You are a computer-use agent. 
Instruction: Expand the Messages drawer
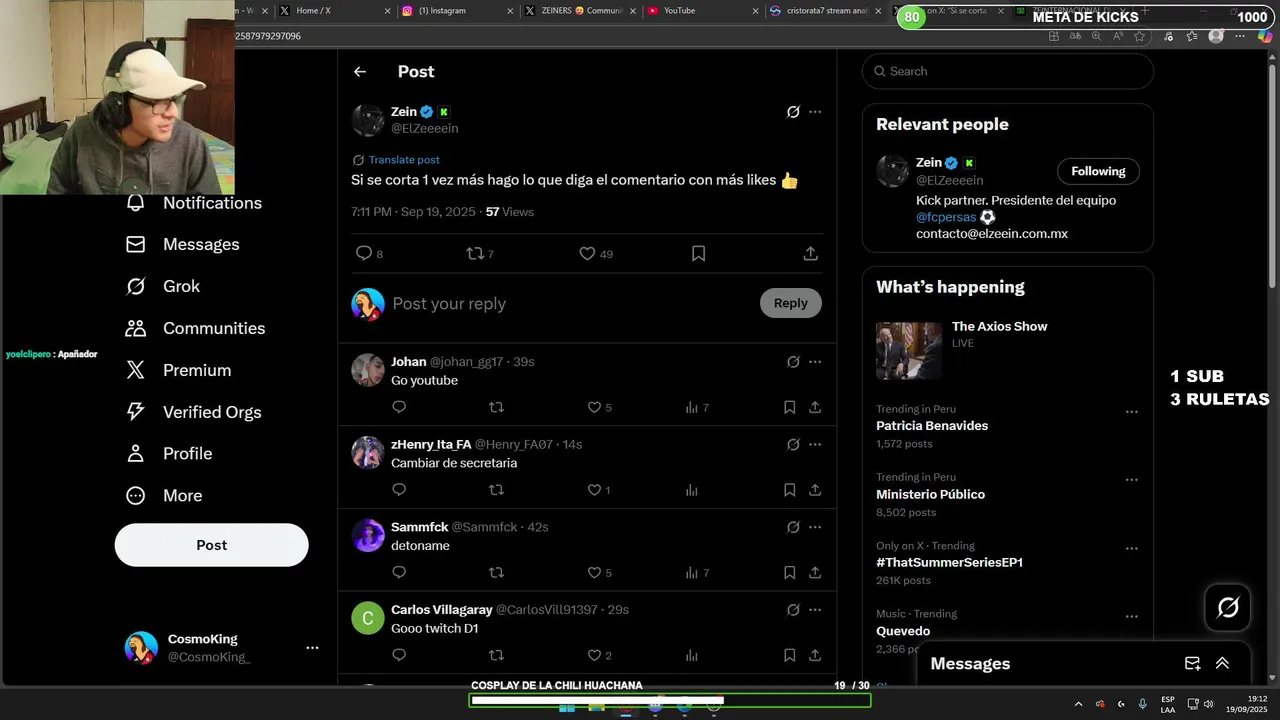(x=1222, y=664)
